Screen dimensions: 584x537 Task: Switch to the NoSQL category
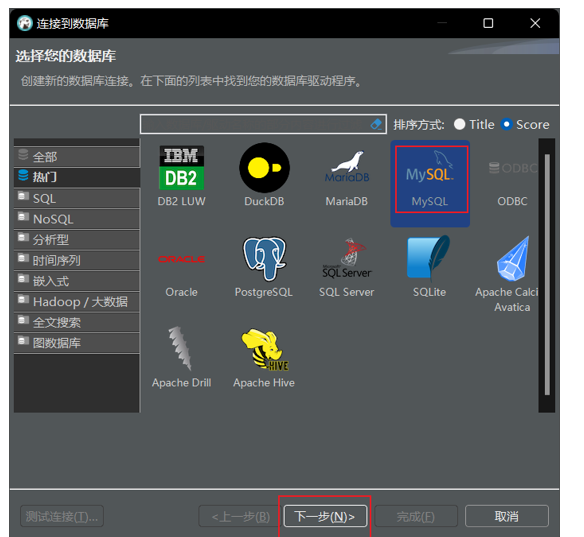click(77, 219)
